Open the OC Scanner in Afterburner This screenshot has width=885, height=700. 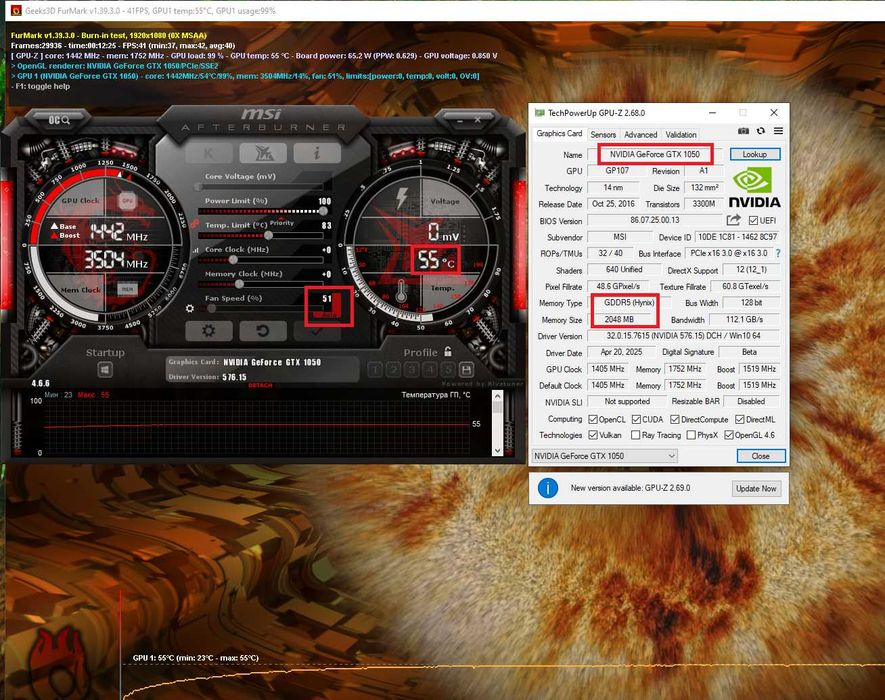click(x=59, y=120)
